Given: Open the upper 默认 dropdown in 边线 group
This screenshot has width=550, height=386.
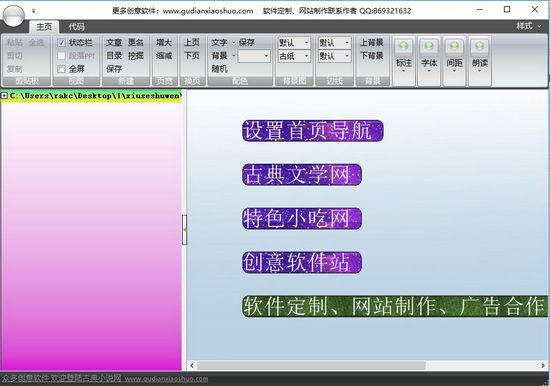Looking at the screenshot, I should (334, 43).
